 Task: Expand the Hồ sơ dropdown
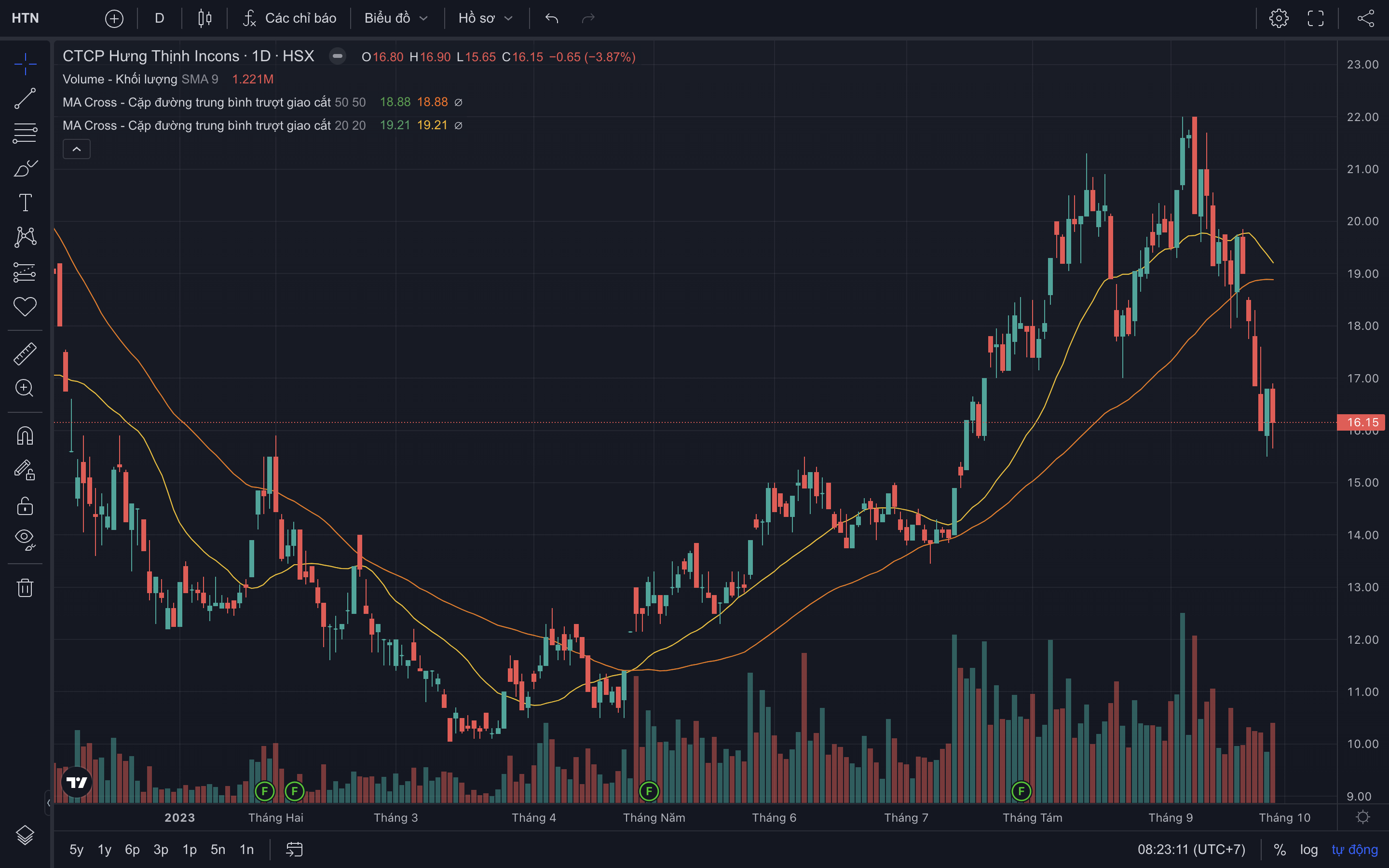(486, 18)
